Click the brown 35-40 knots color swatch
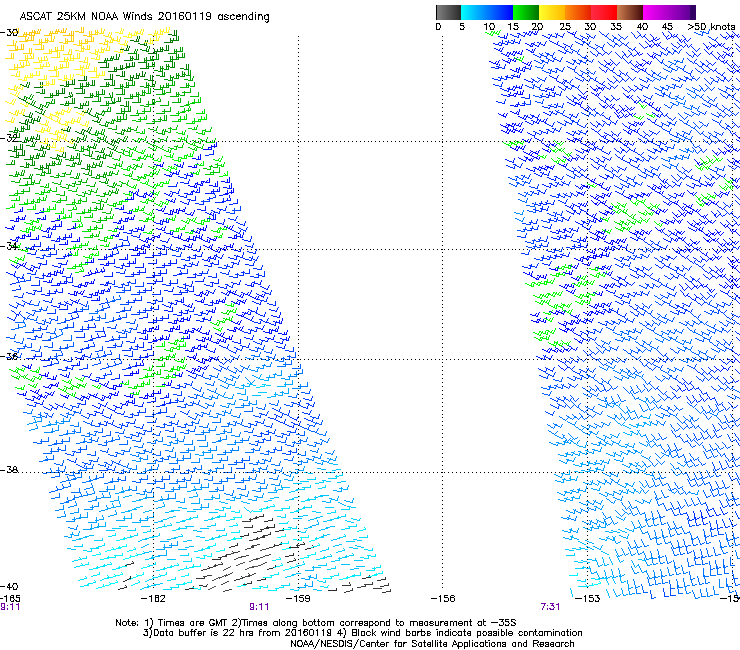 pos(630,12)
